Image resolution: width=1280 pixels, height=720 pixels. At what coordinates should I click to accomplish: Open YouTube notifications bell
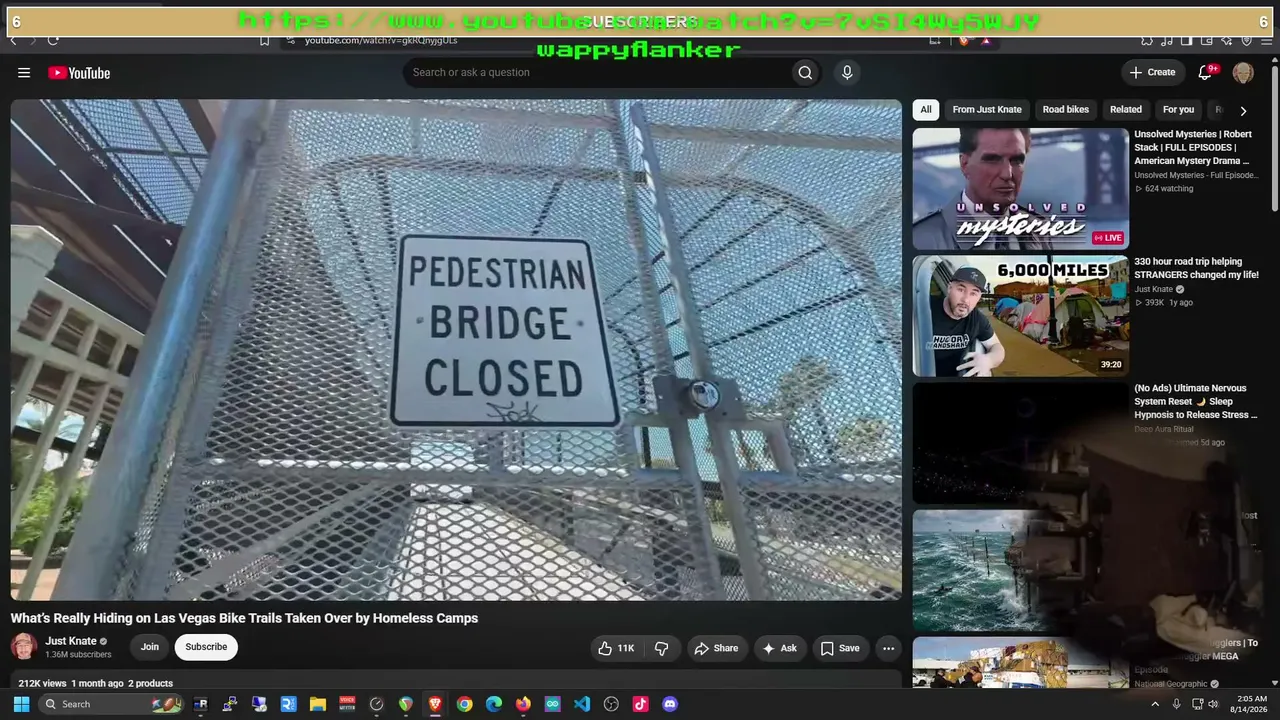coord(1206,72)
